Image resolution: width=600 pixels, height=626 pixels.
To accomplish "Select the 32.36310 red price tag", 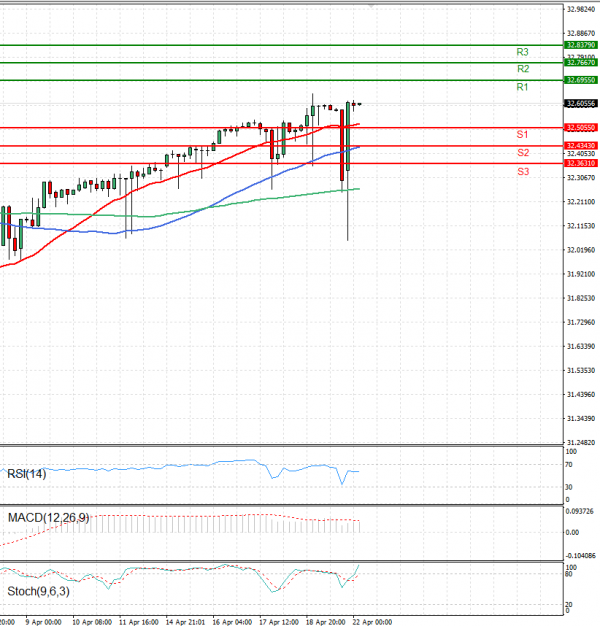I will pyautogui.click(x=581, y=163).
